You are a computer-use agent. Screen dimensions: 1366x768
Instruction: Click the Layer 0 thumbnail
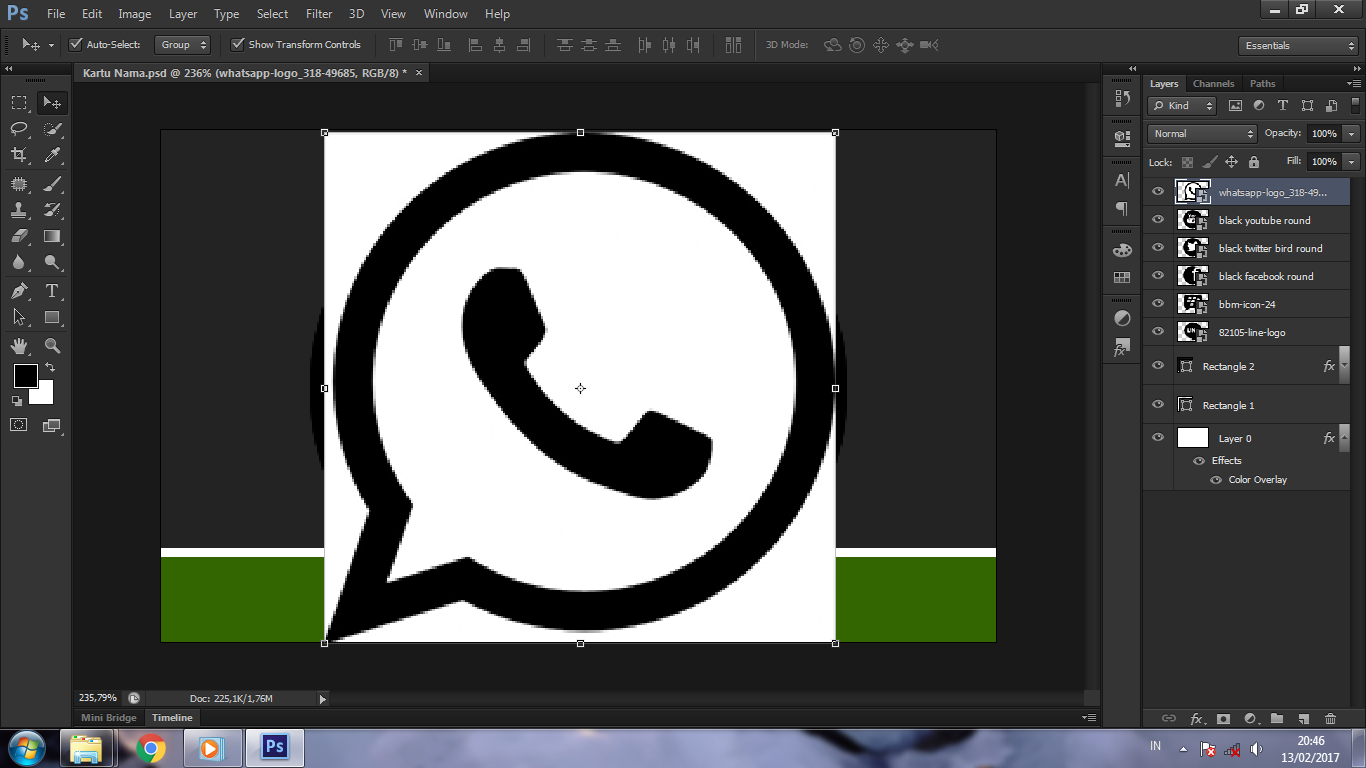[x=1193, y=438]
